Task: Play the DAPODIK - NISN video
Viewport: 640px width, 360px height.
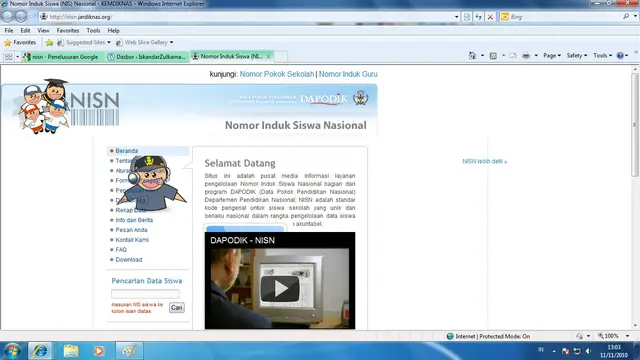Action: (x=280, y=289)
